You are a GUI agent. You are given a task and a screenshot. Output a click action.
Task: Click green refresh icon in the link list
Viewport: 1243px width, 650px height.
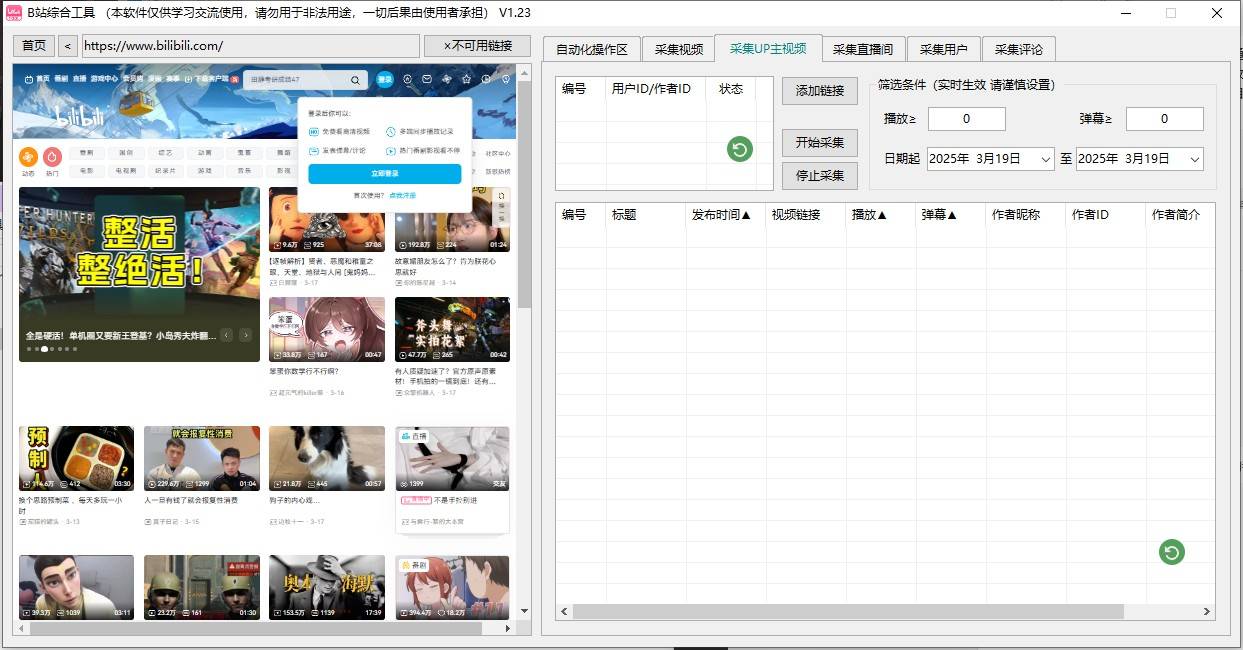[x=739, y=150]
